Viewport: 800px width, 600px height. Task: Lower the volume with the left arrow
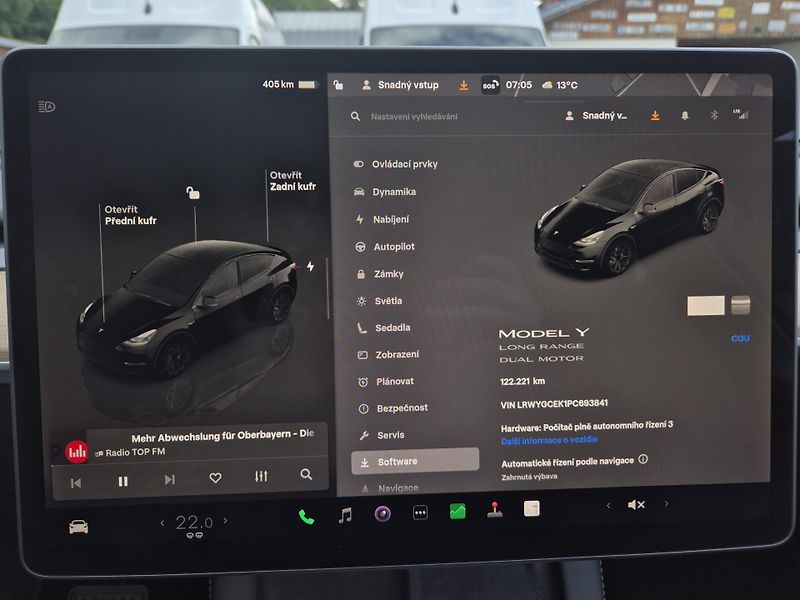click(608, 506)
